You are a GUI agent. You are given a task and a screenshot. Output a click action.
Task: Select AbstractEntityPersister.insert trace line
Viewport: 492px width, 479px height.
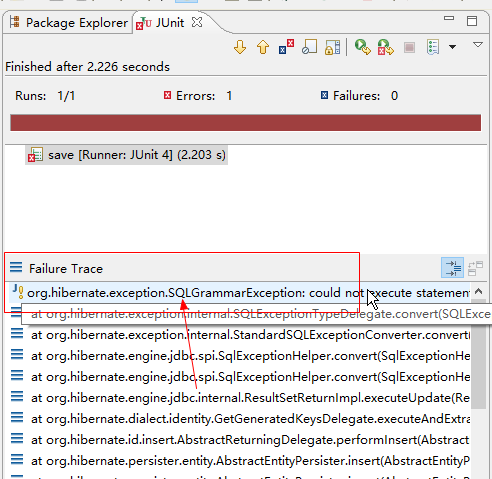coord(241,461)
